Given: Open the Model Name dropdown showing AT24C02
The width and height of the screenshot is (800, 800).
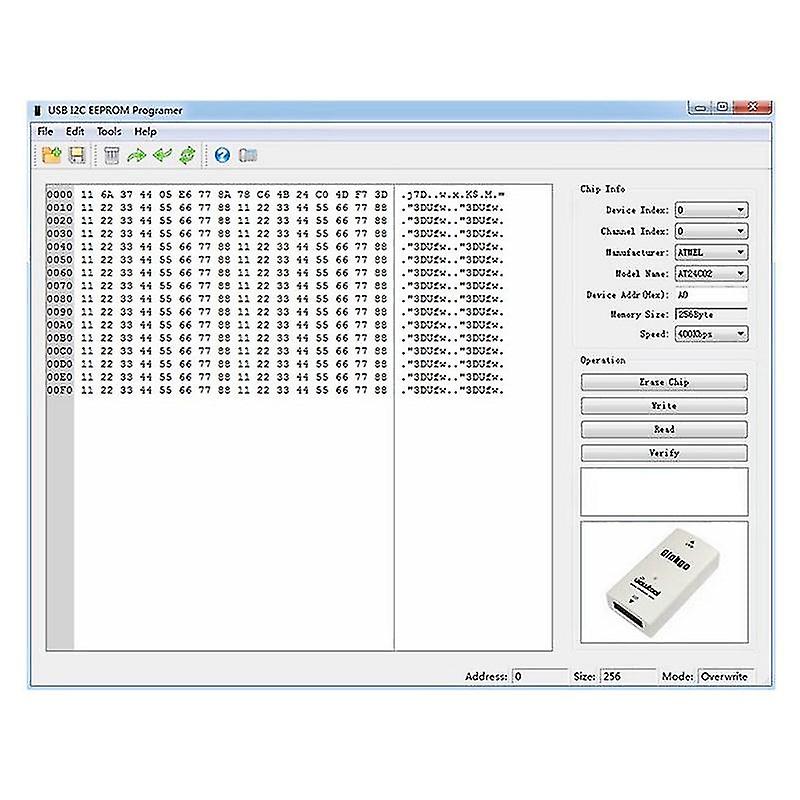Looking at the screenshot, I should pyautogui.click(x=741, y=273).
